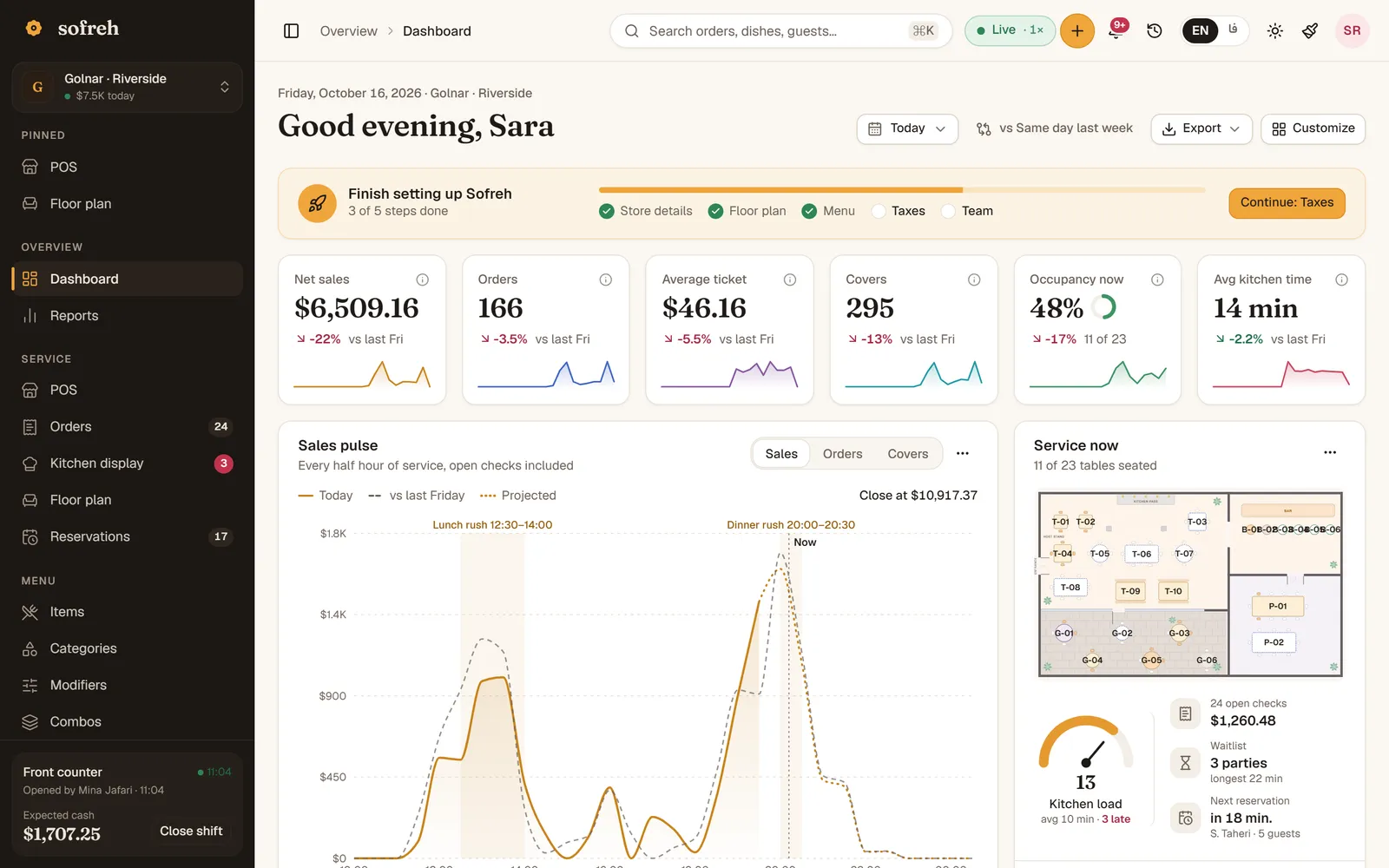Open notifications bell with 9+ badge
The image size is (1389, 868).
pyautogui.click(x=1116, y=31)
